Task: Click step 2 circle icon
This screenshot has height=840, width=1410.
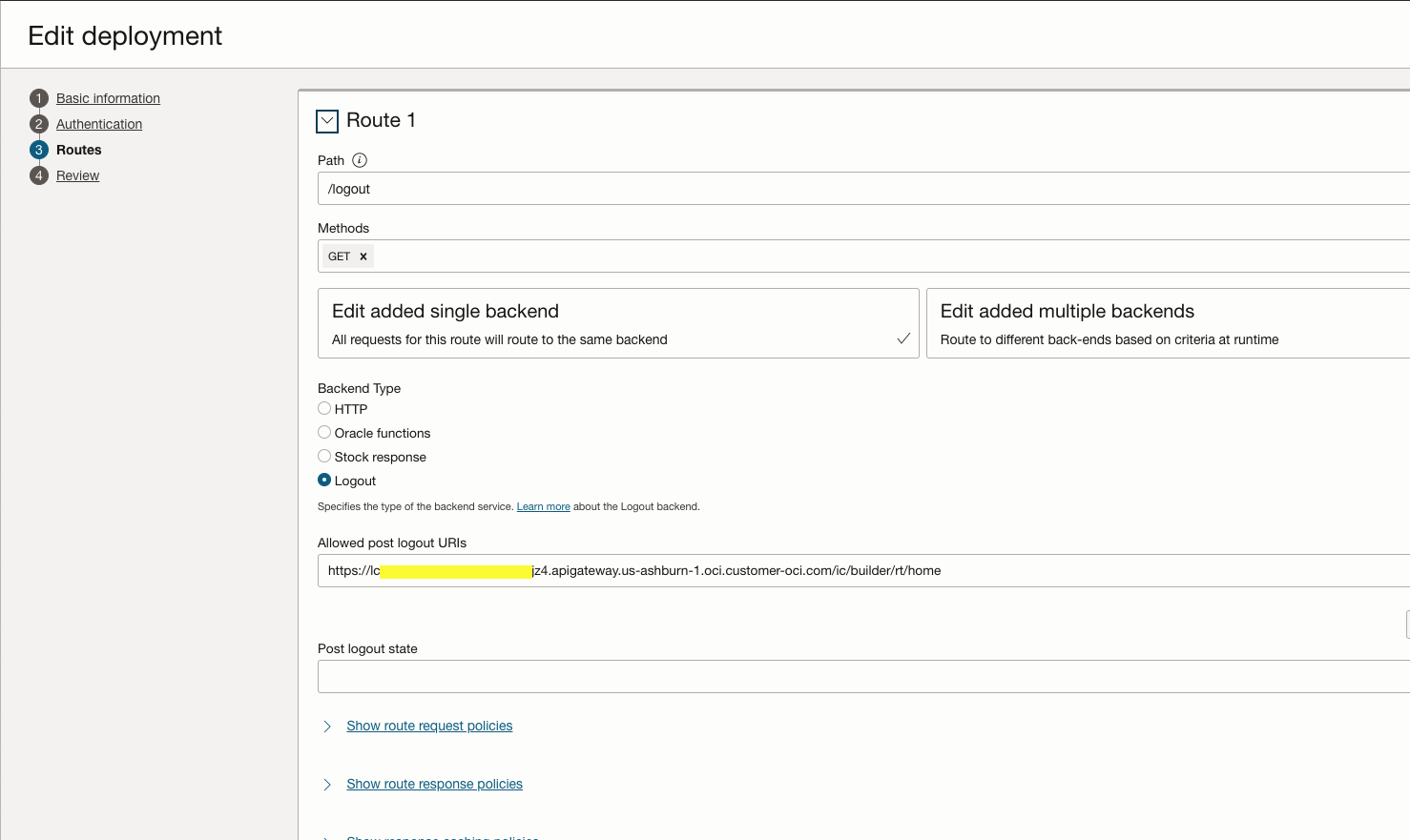Action: pos(39,124)
